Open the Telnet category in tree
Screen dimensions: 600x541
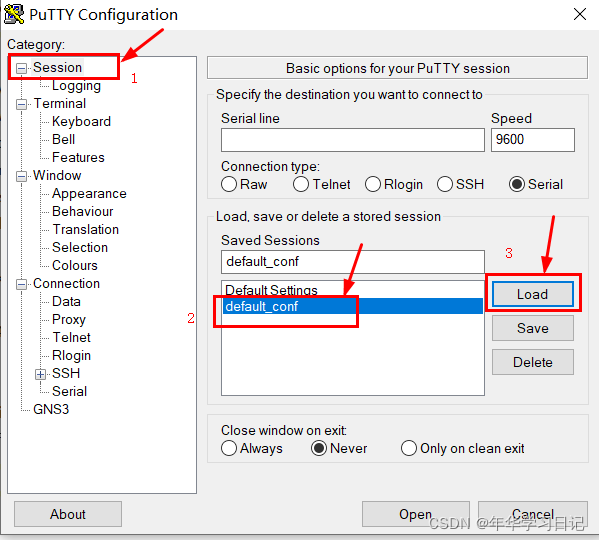[72, 337]
